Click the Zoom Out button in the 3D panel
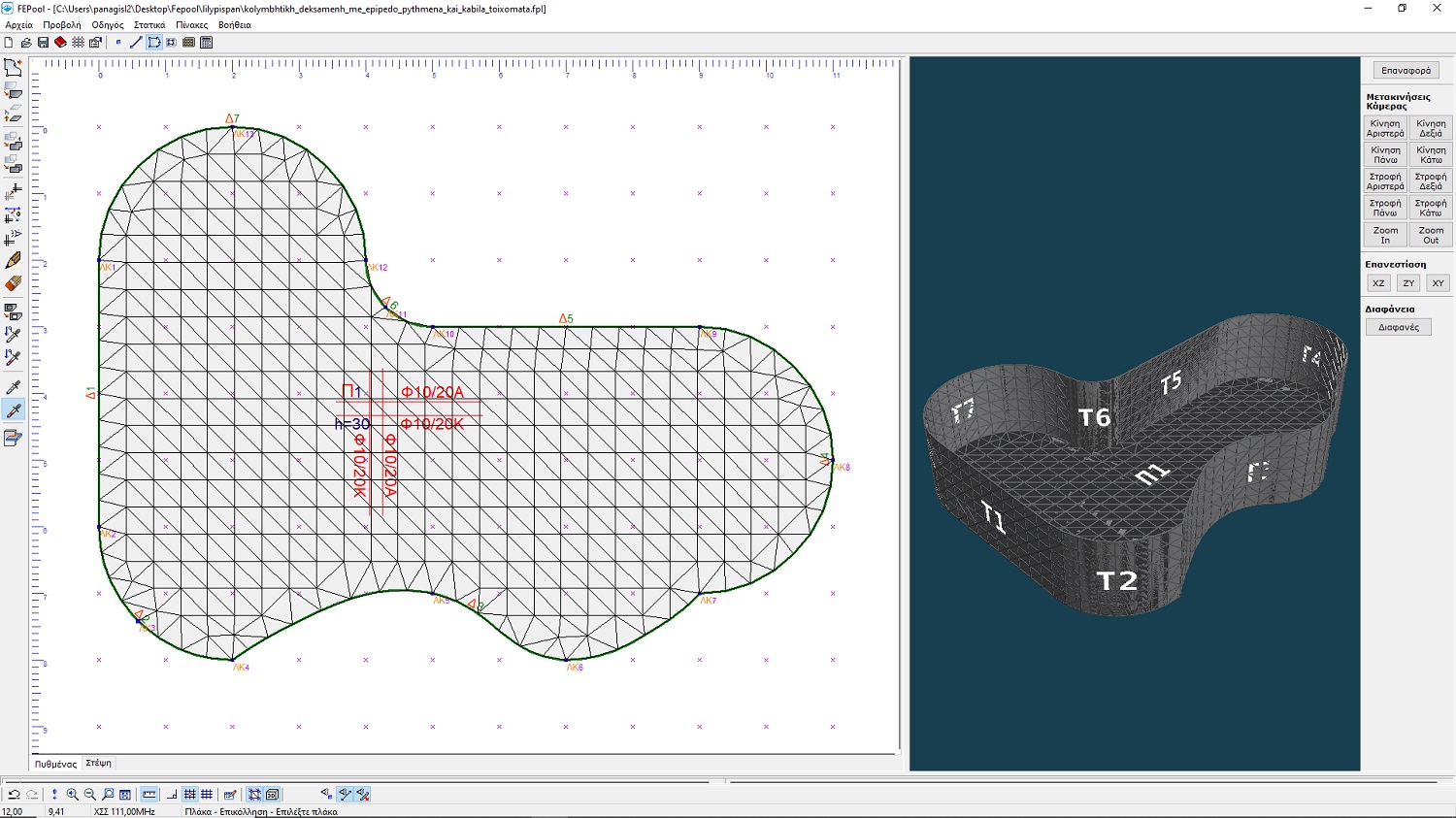The image size is (1456, 818). (x=1431, y=235)
